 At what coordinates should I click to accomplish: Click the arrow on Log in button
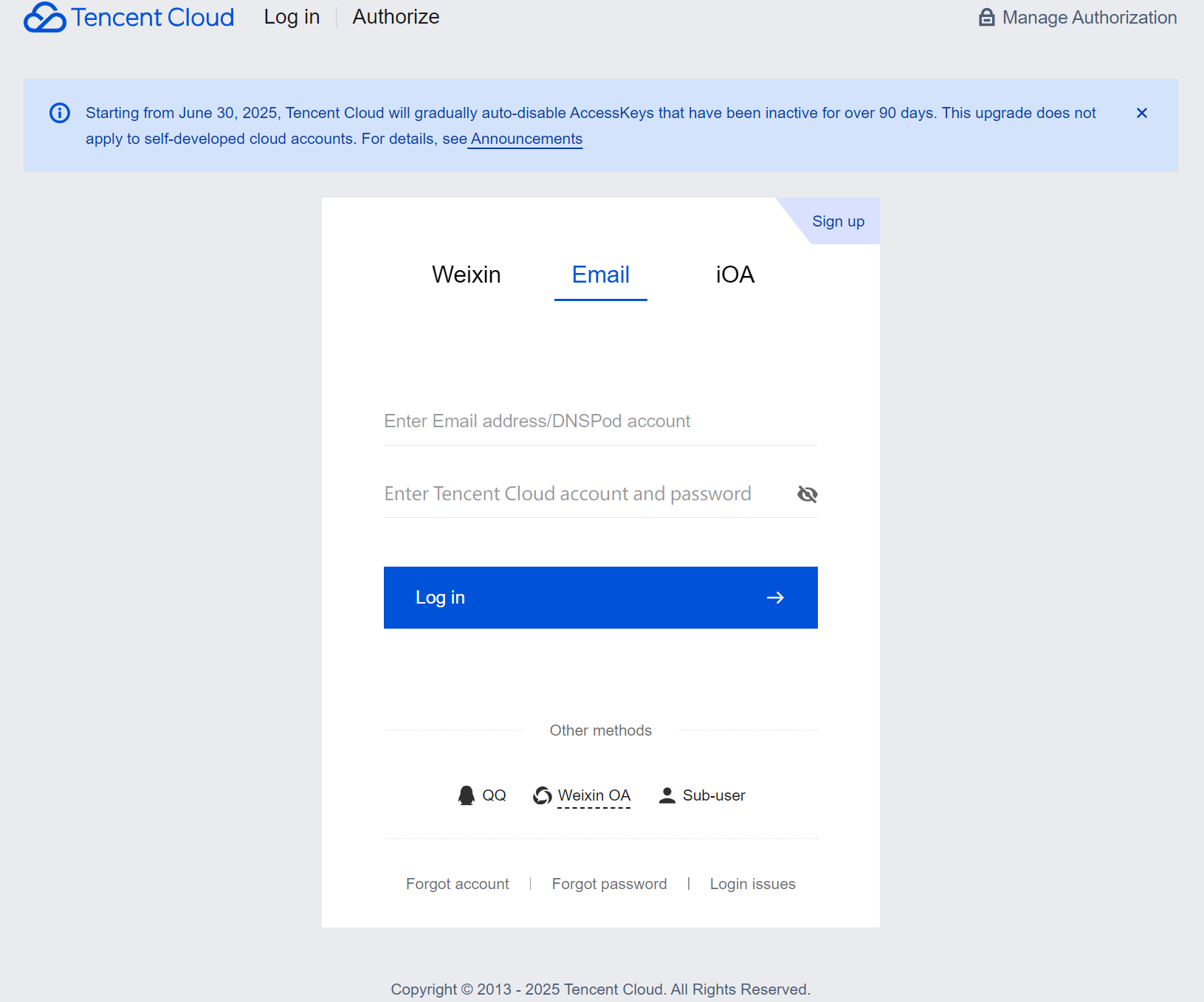[775, 598]
